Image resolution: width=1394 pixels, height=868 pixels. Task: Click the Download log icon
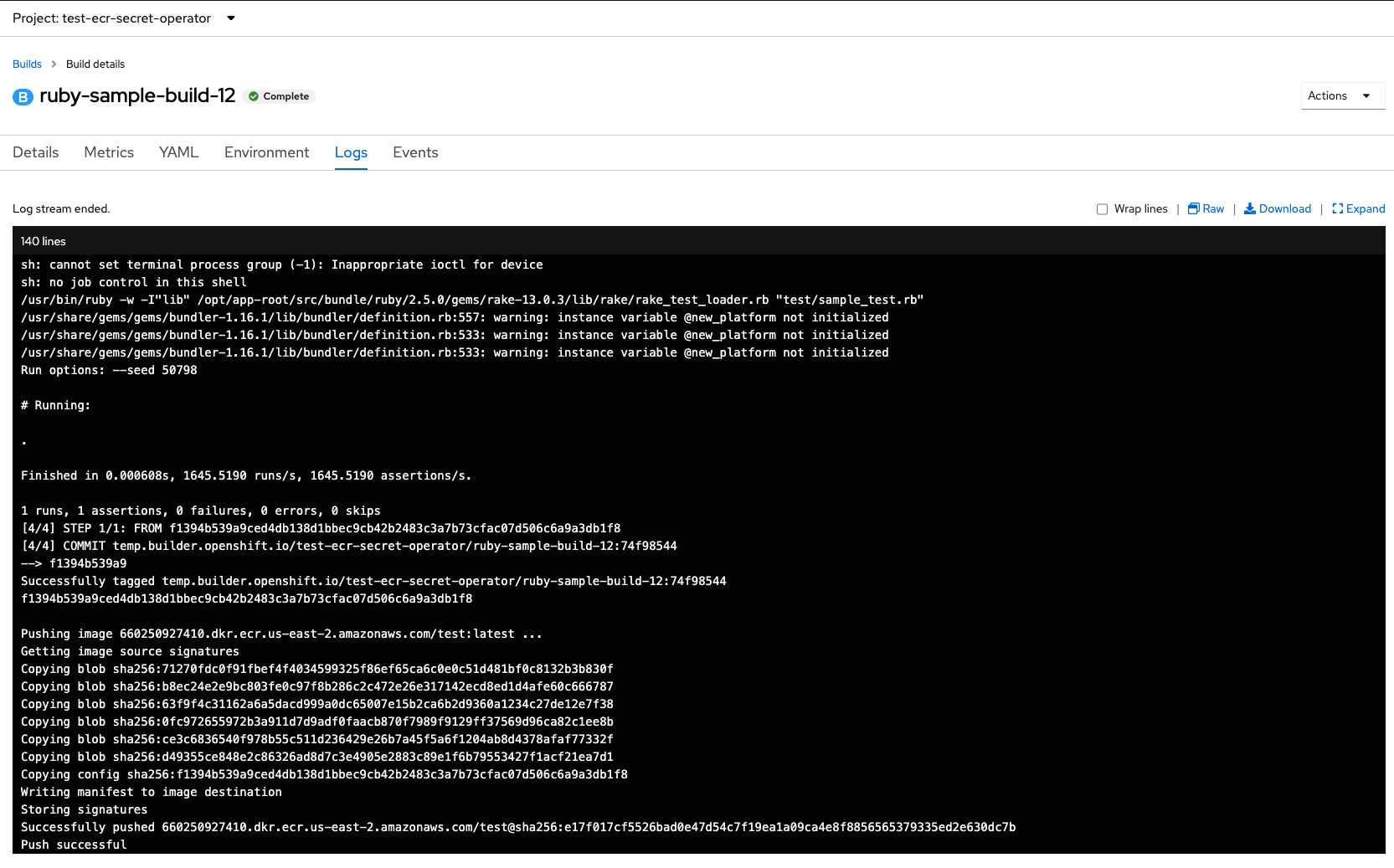tap(1249, 209)
